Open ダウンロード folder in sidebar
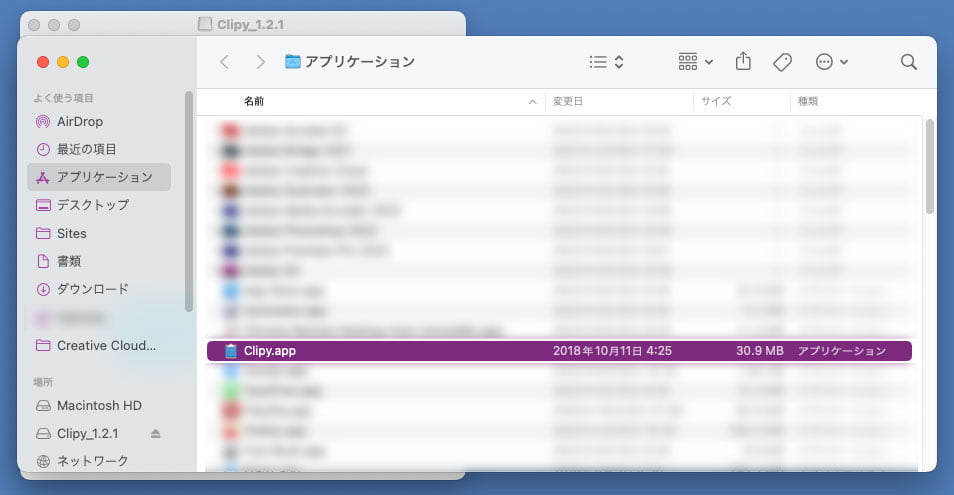Image resolution: width=954 pixels, height=495 pixels. tap(92, 289)
